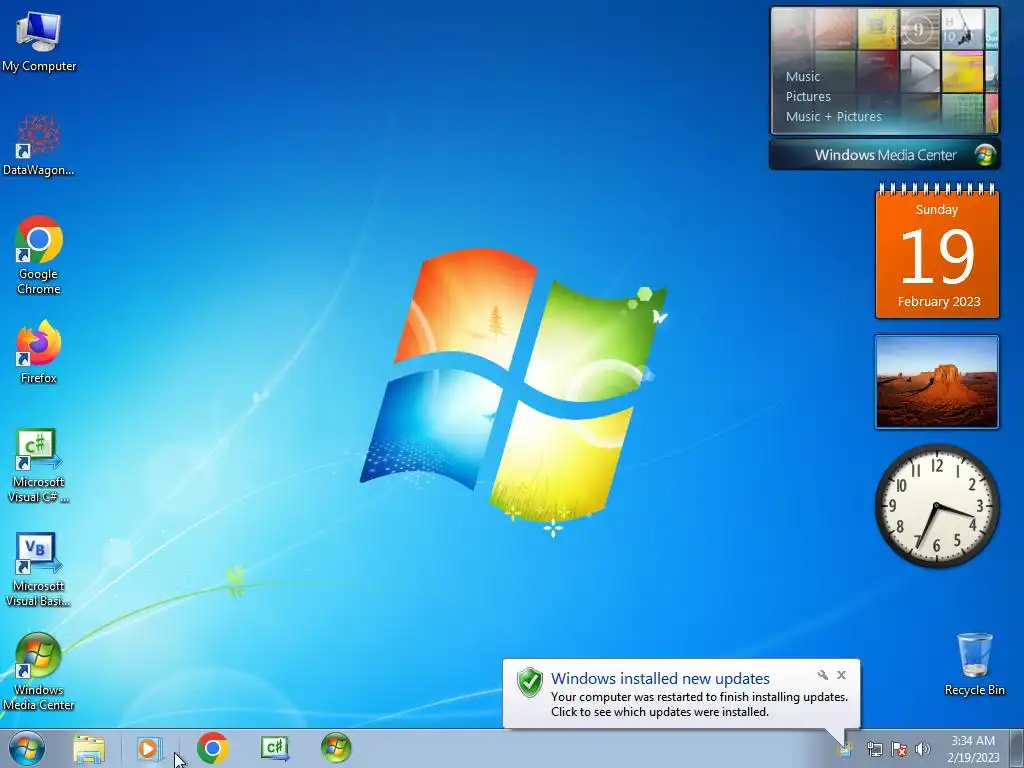Click the analog clock gadget
The width and height of the screenshot is (1024, 768).
[936, 507]
